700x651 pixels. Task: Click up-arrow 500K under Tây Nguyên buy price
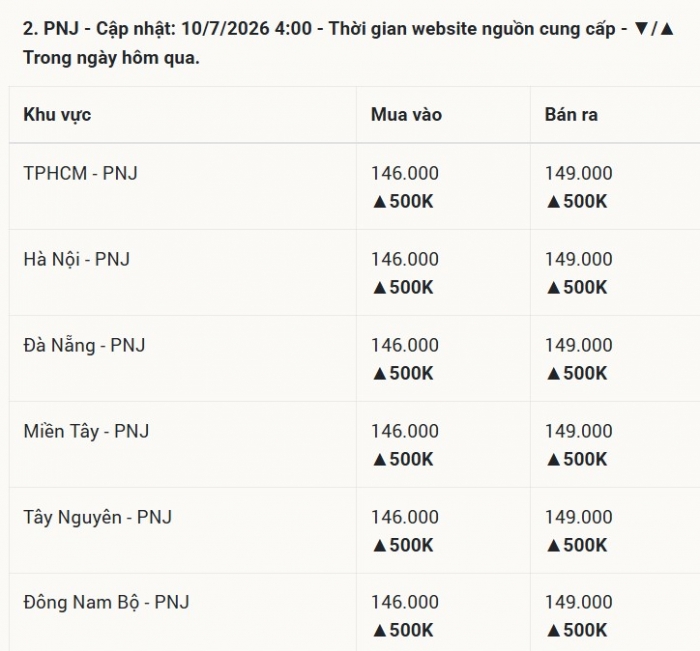[x=403, y=545]
